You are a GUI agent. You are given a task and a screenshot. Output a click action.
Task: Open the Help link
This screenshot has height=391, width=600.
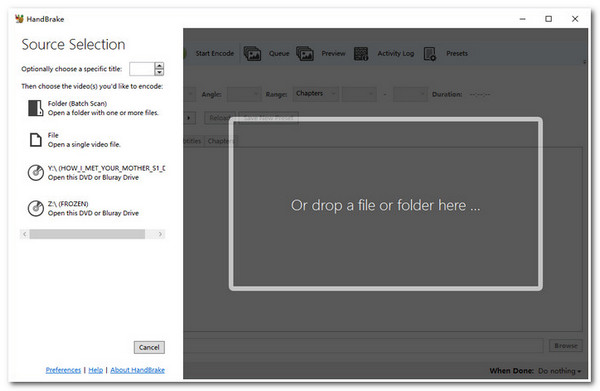(96, 370)
